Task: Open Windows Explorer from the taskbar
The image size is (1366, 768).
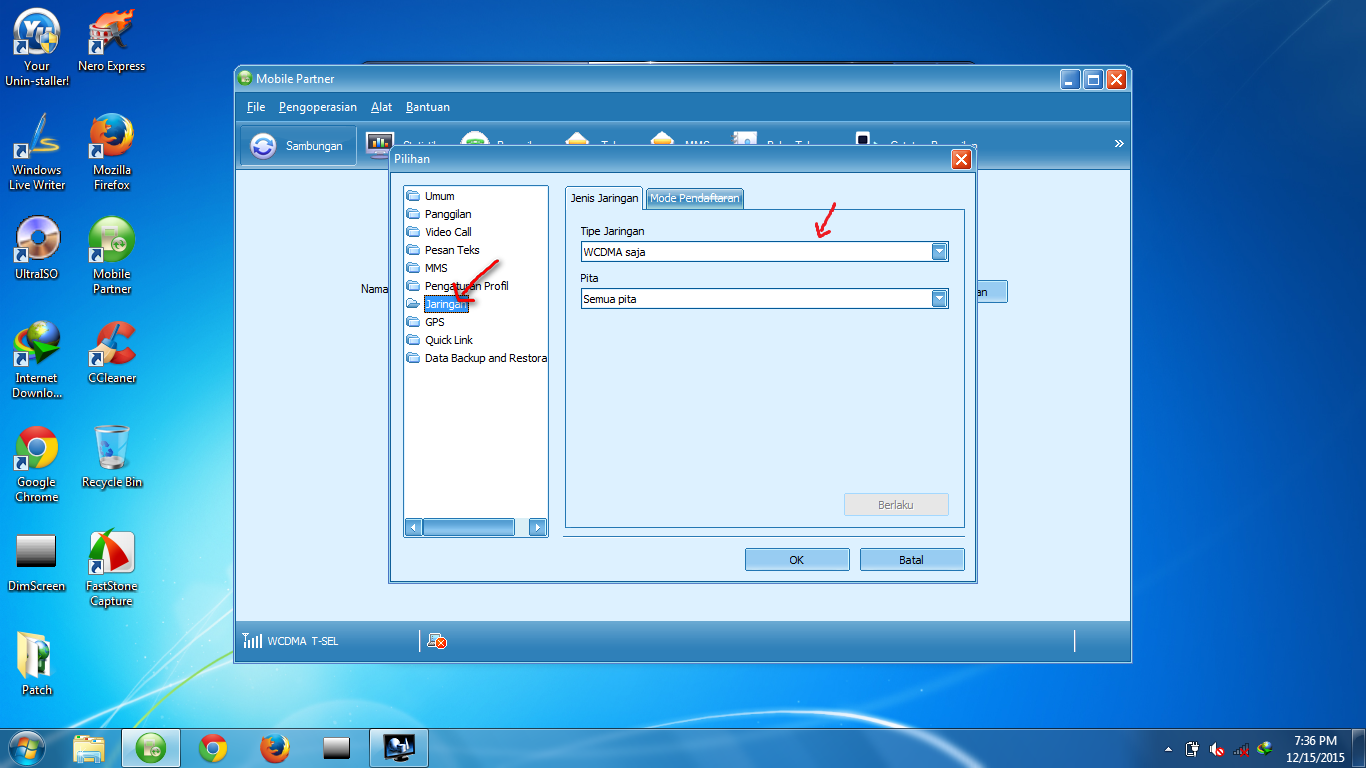Action: 89,748
